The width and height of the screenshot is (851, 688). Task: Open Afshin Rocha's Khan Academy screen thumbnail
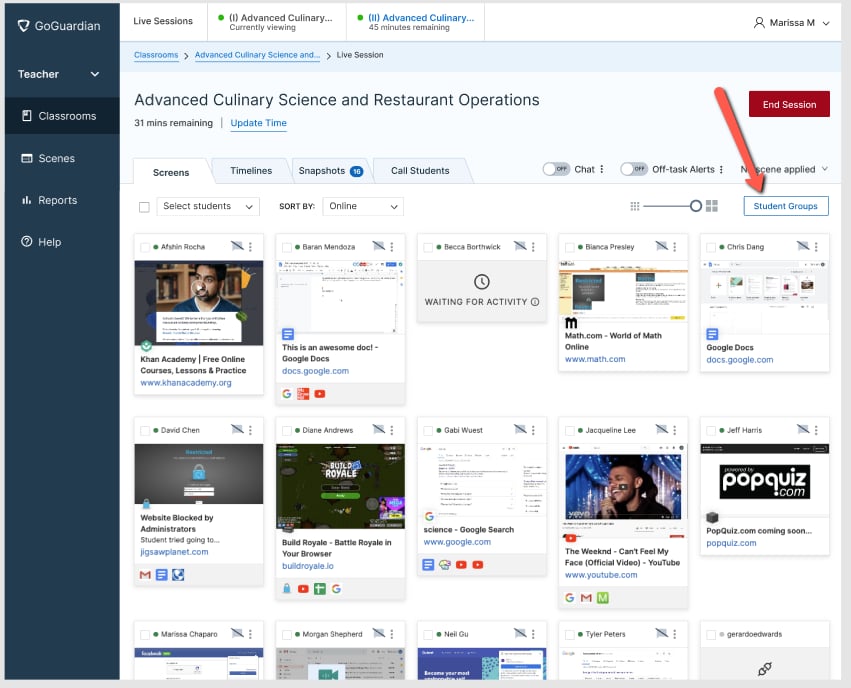[x=199, y=303]
